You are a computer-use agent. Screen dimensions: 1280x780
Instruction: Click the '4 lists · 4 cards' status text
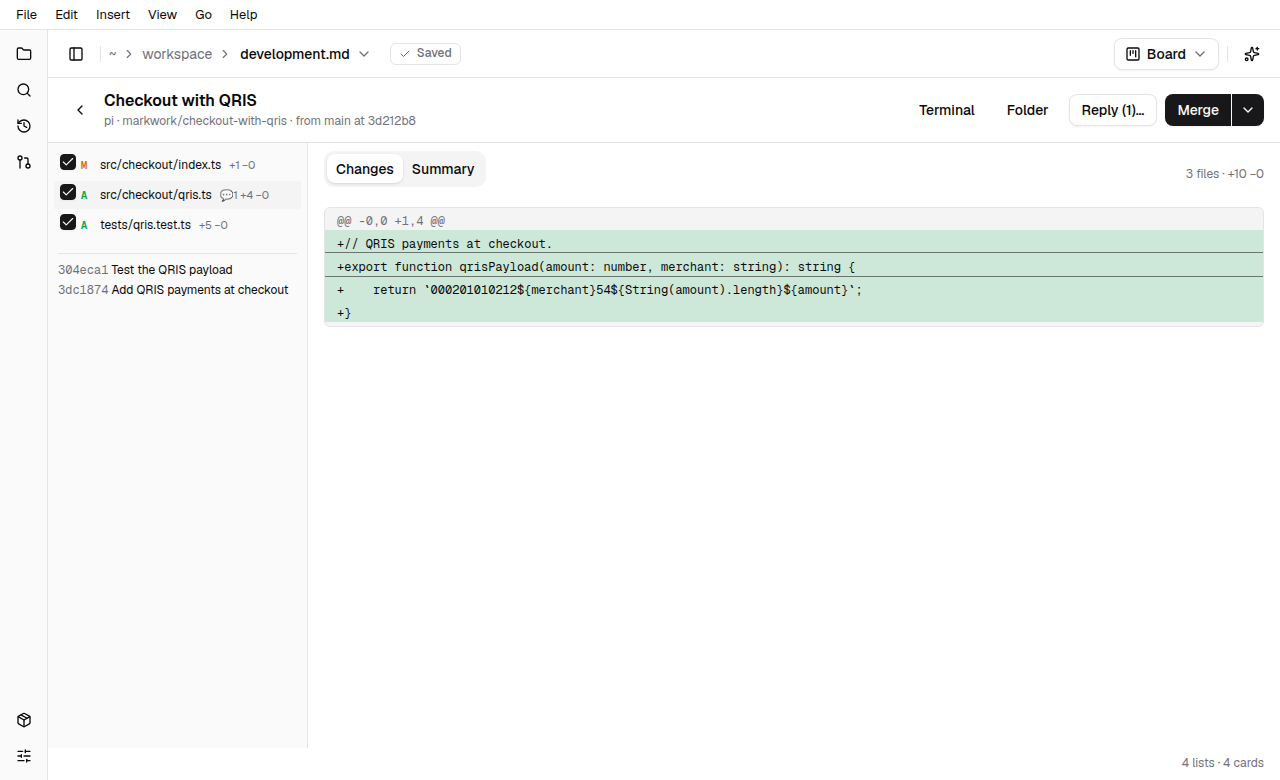pos(1223,763)
